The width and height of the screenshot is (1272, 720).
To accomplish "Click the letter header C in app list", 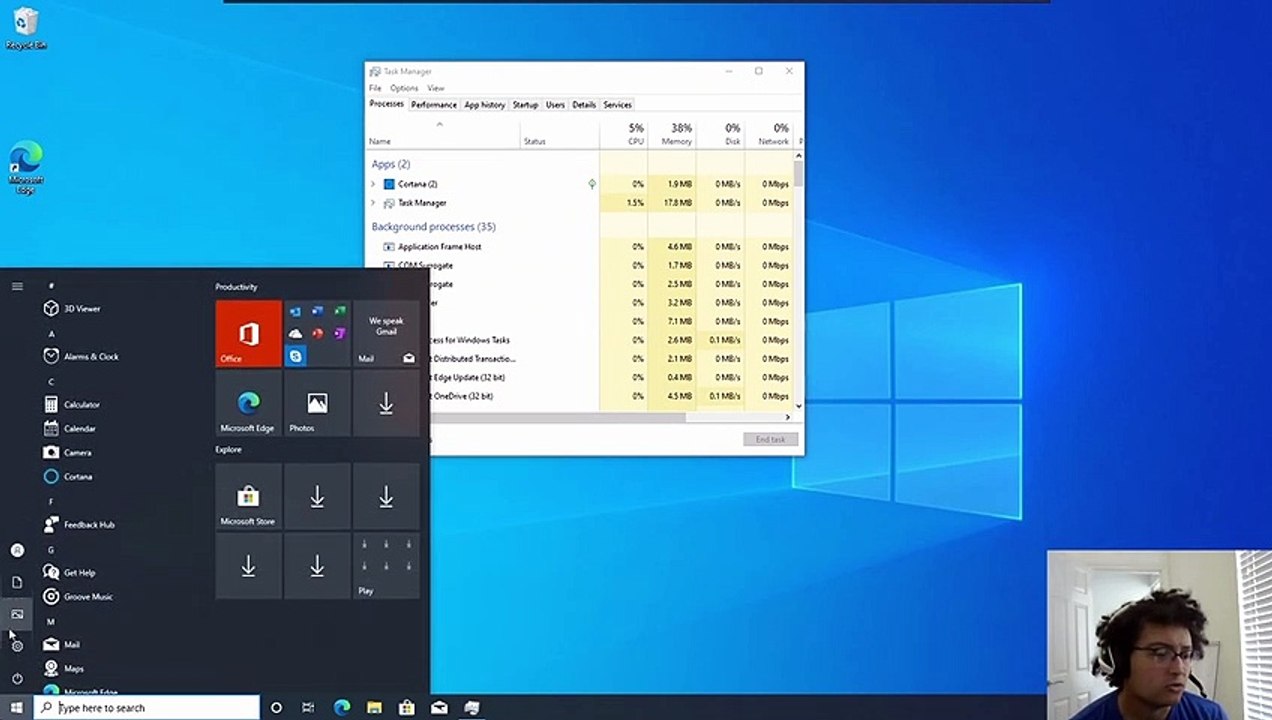I will (x=51, y=381).
